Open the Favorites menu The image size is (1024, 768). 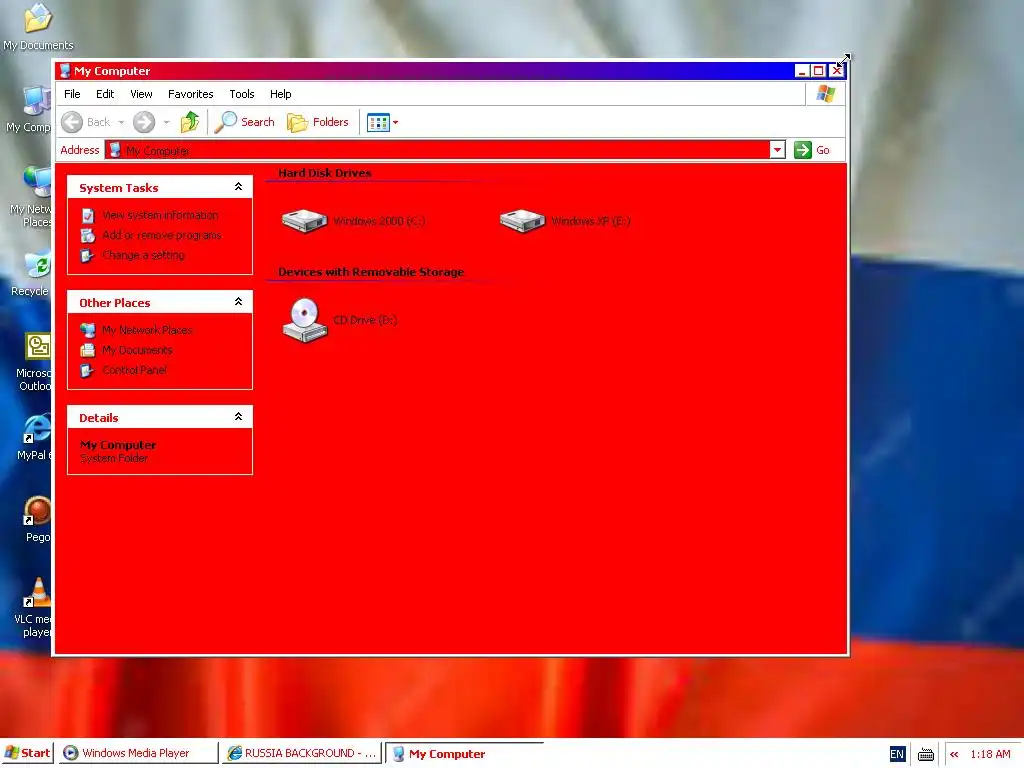pyautogui.click(x=190, y=94)
